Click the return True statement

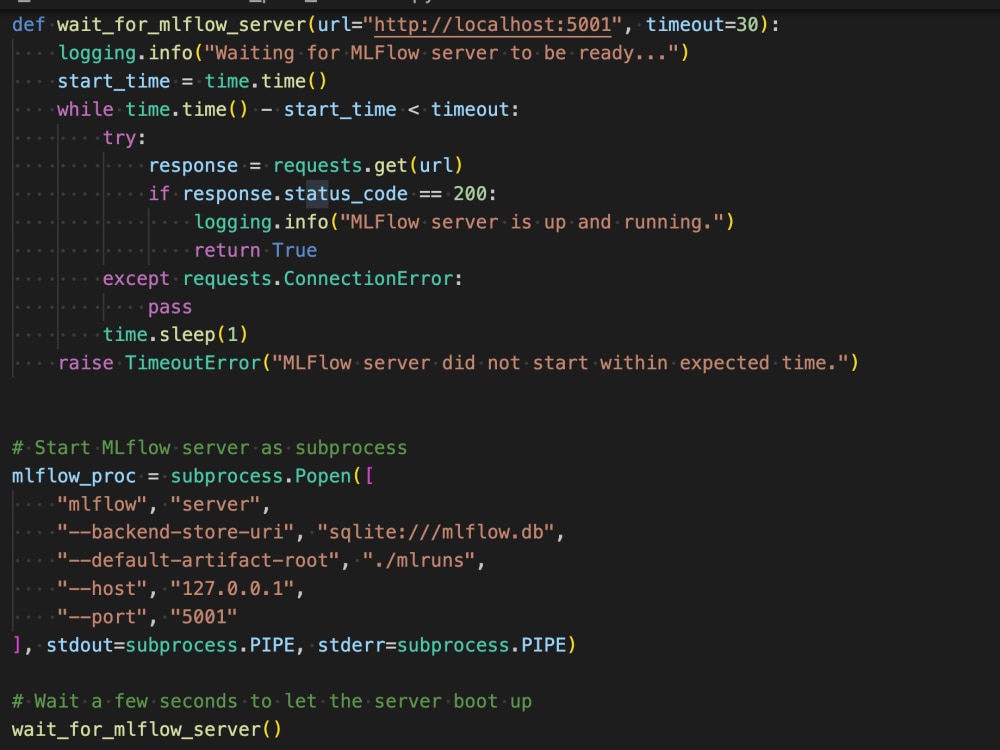(x=255, y=250)
